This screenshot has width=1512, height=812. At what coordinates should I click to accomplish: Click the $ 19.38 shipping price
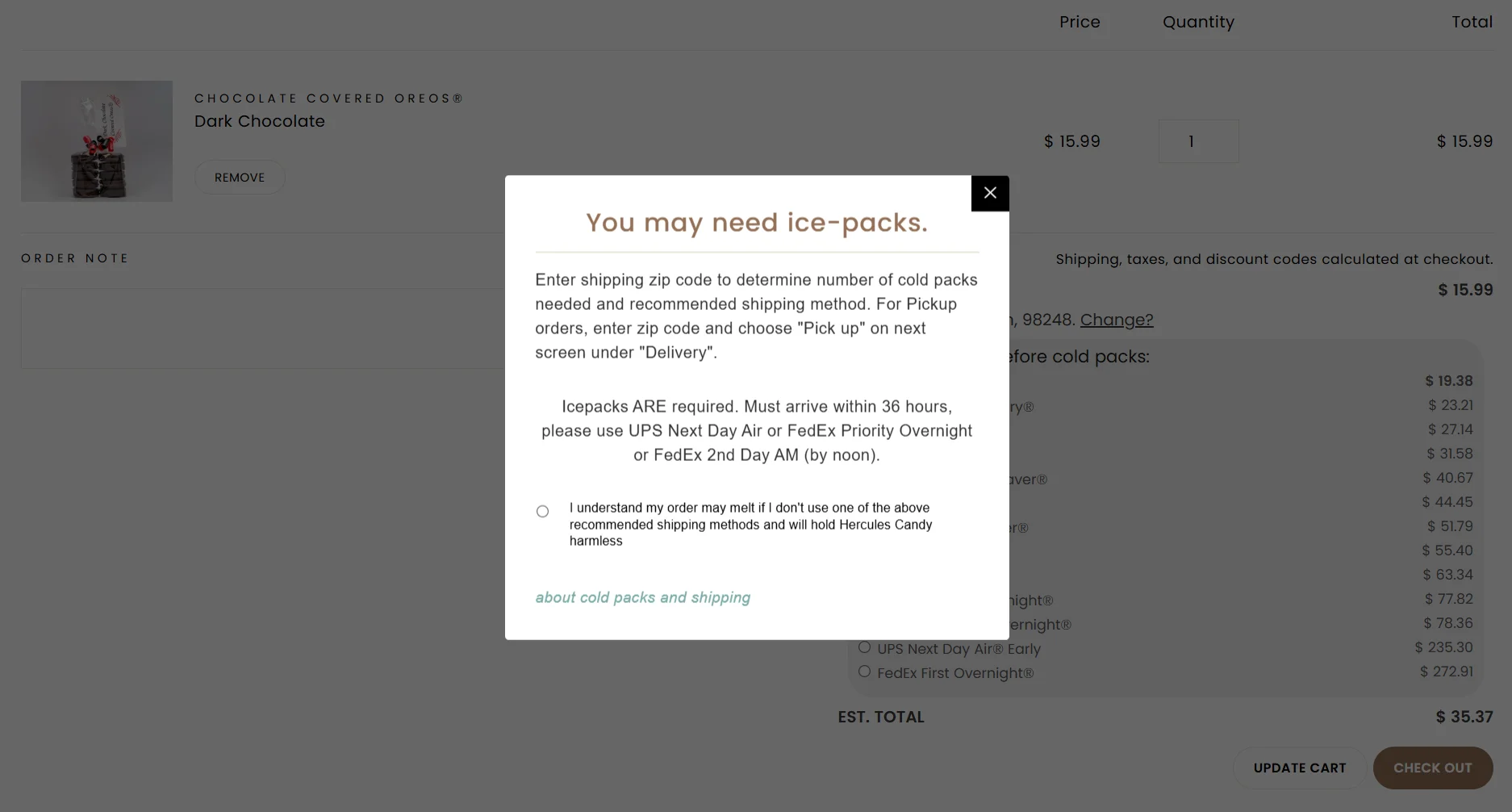pos(1448,381)
